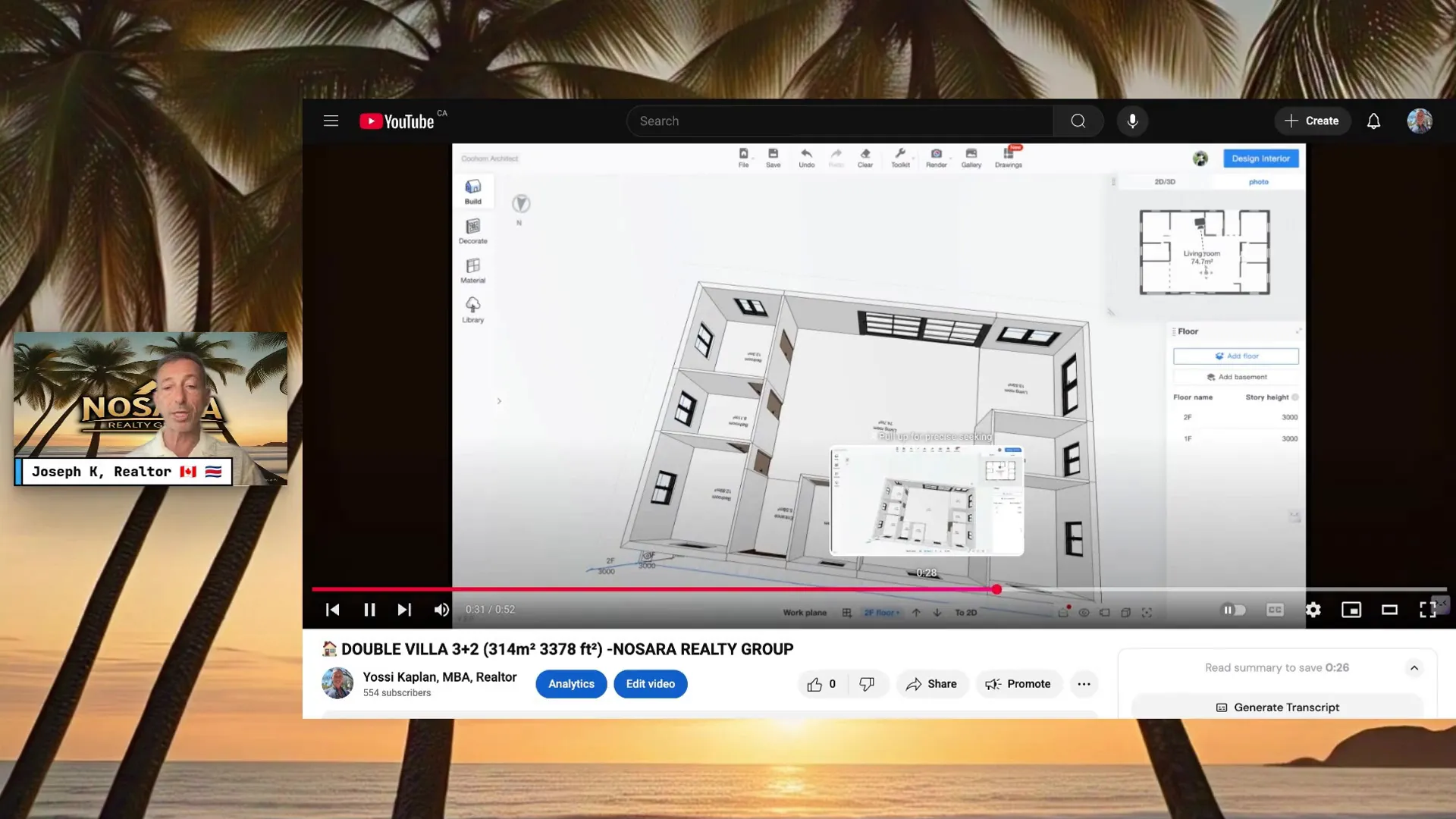Click Generate Transcript
1456x819 pixels.
[x=1278, y=708]
